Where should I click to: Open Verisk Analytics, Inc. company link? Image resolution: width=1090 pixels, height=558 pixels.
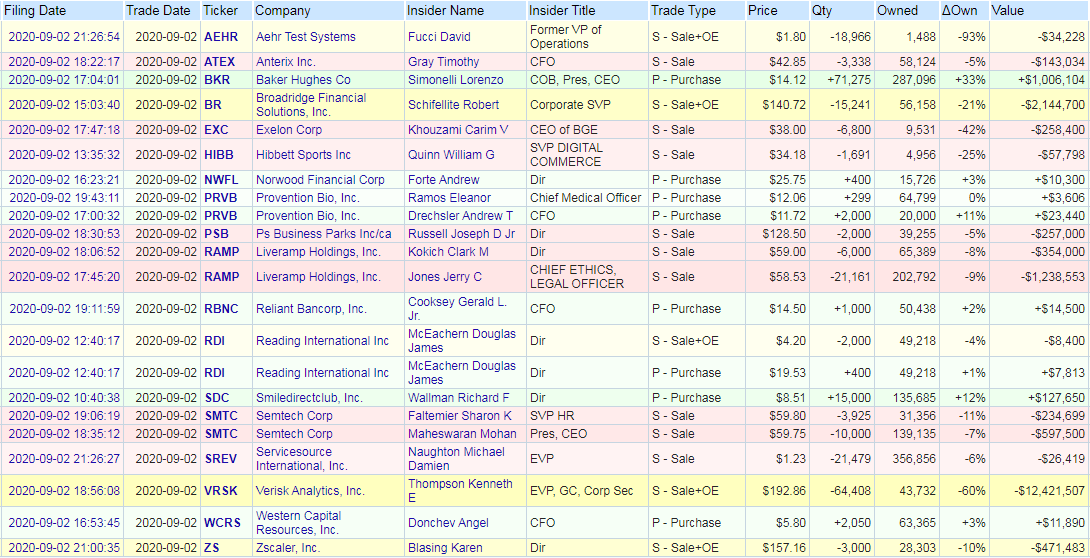click(310, 491)
